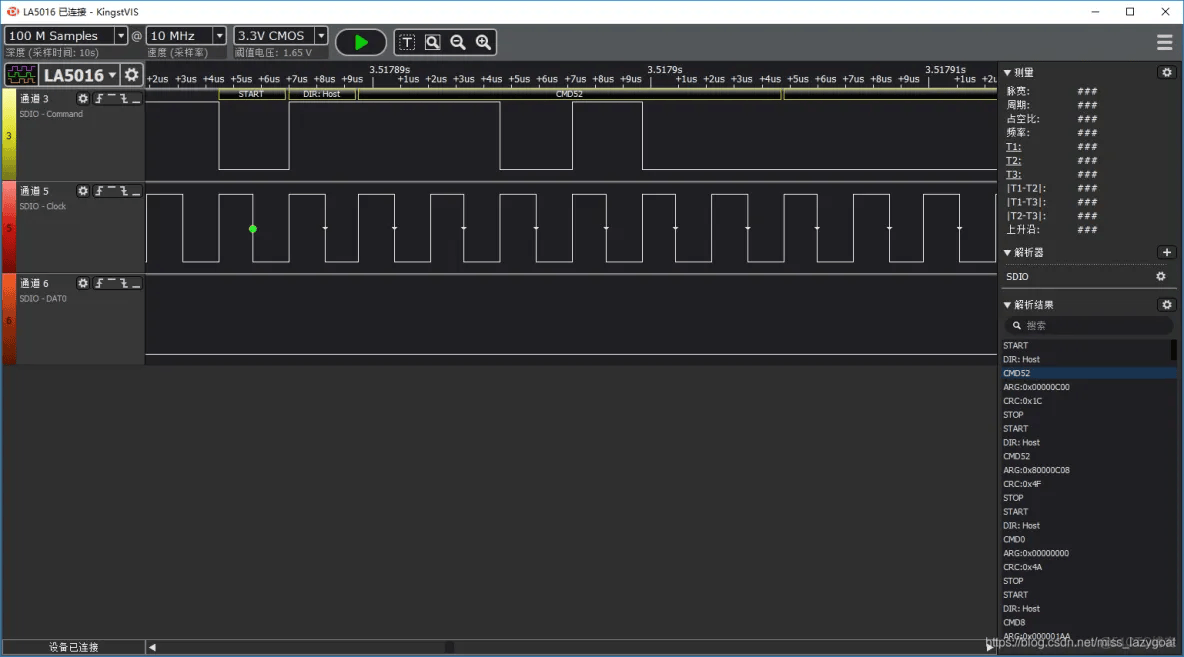
Task: Set low level trigger on channel 3
Action: click(x=136, y=99)
